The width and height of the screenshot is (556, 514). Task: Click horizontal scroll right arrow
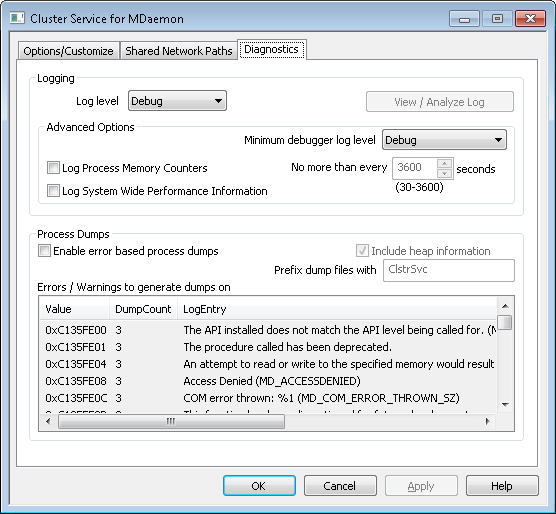pyautogui.click(x=488, y=421)
